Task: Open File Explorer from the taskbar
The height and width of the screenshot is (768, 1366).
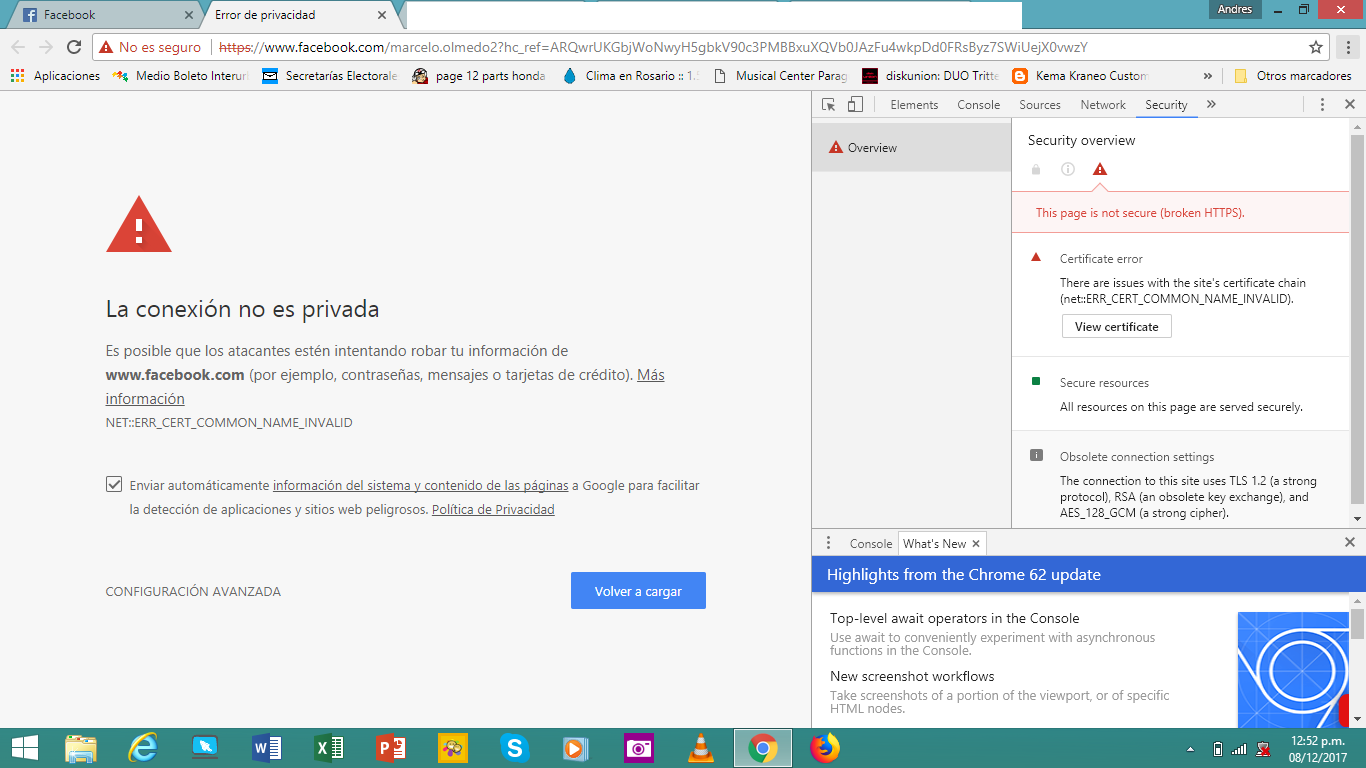Action: point(81,748)
